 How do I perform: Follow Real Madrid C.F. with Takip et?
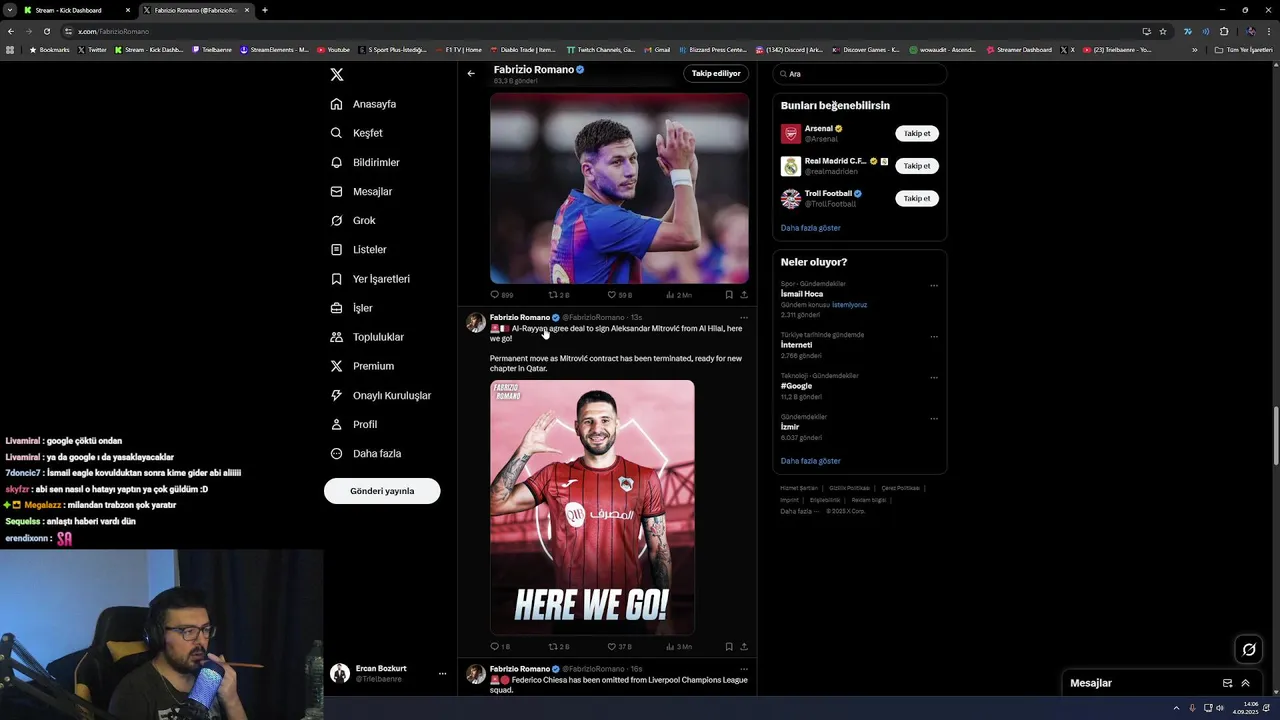click(x=917, y=166)
